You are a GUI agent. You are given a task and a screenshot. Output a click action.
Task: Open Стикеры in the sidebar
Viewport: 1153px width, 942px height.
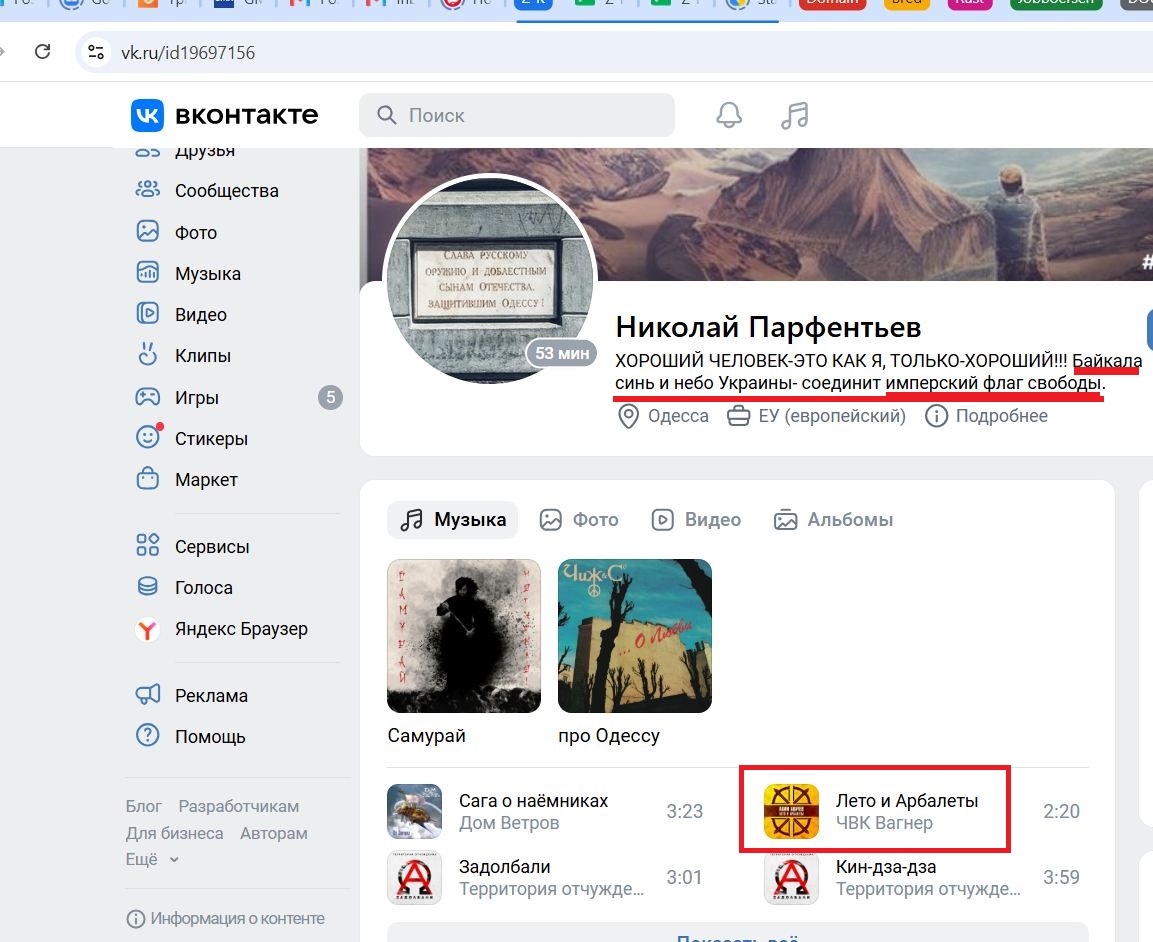(192, 438)
